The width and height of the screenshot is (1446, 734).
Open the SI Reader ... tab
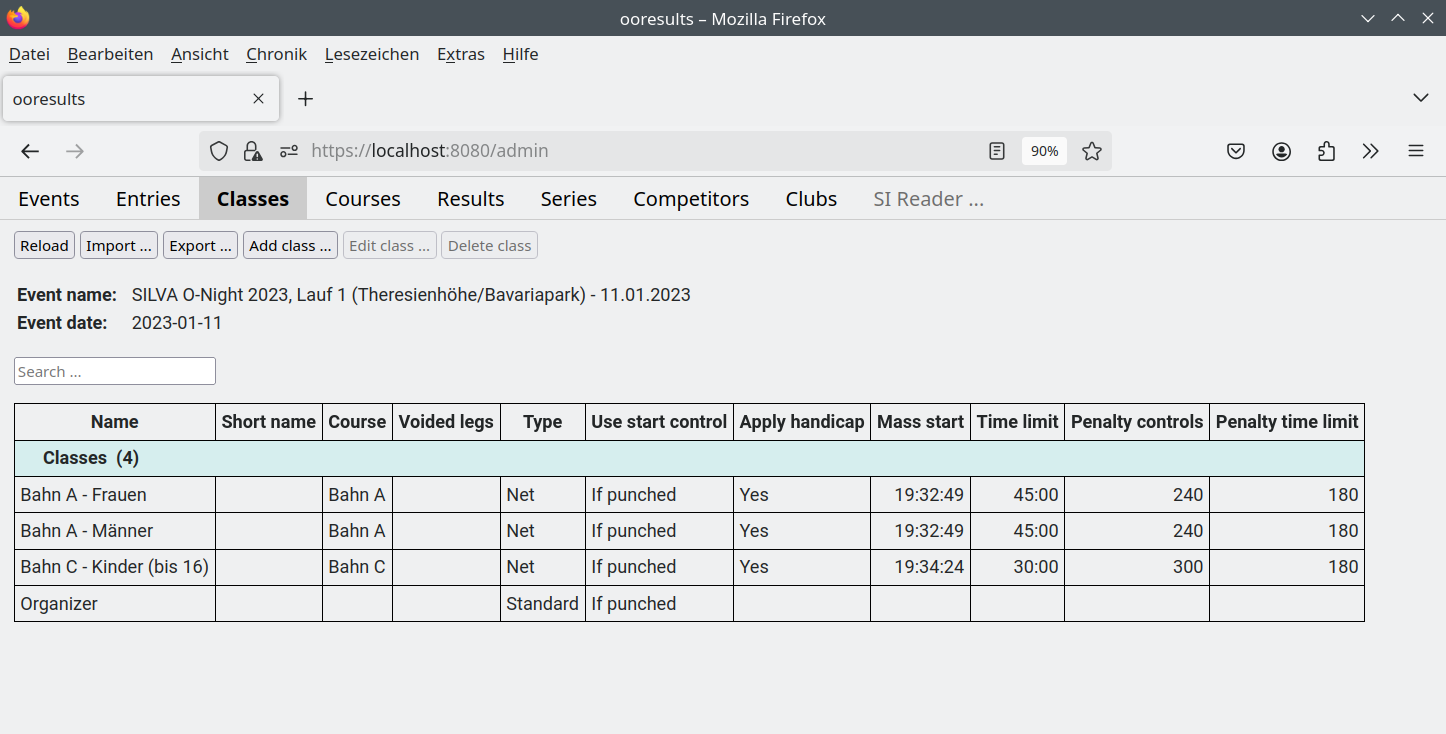coord(929,199)
